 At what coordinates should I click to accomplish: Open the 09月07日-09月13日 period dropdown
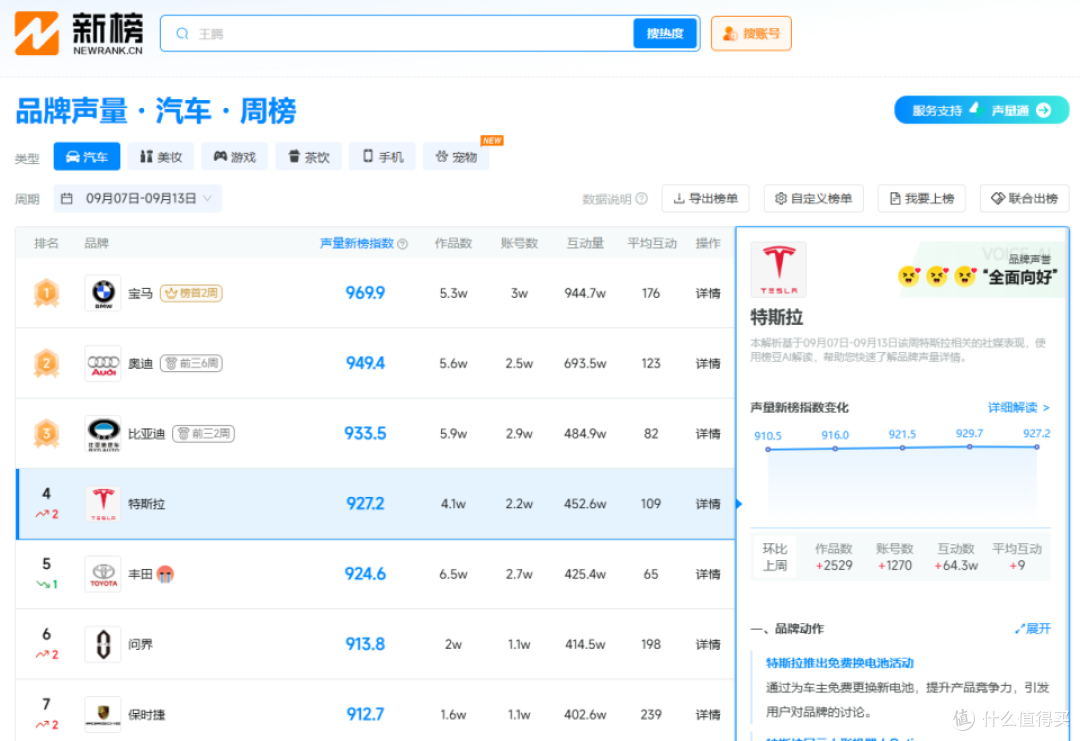pyautogui.click(x=138, y=198)
